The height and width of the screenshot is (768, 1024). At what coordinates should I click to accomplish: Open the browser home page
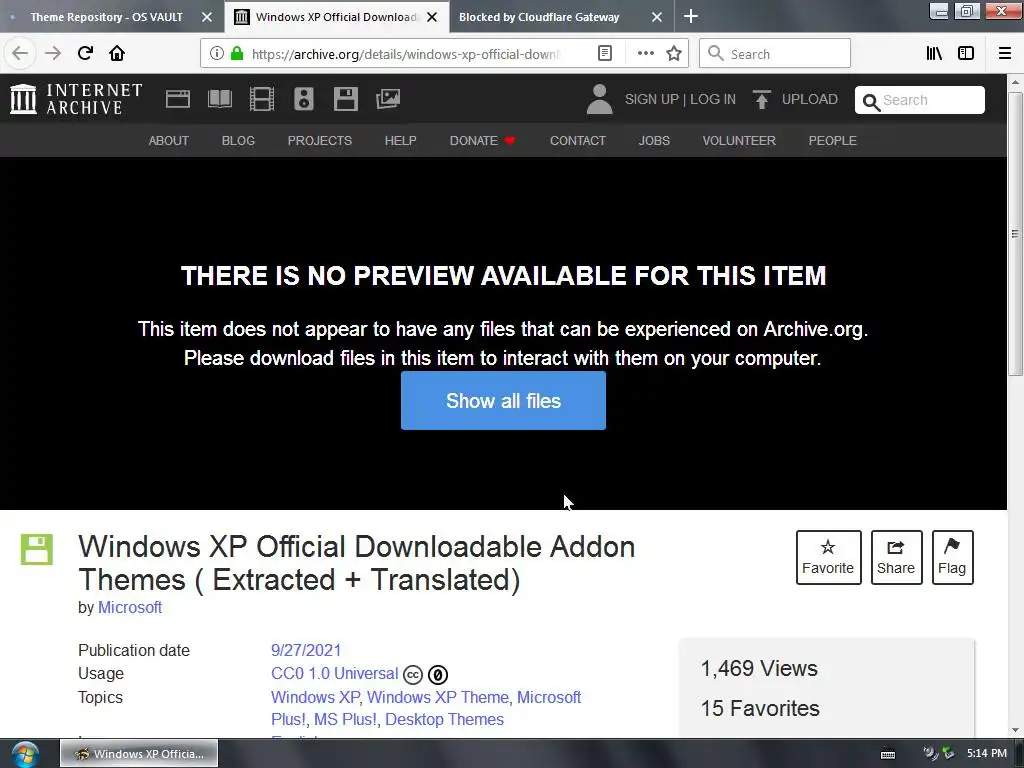(117, 54)
